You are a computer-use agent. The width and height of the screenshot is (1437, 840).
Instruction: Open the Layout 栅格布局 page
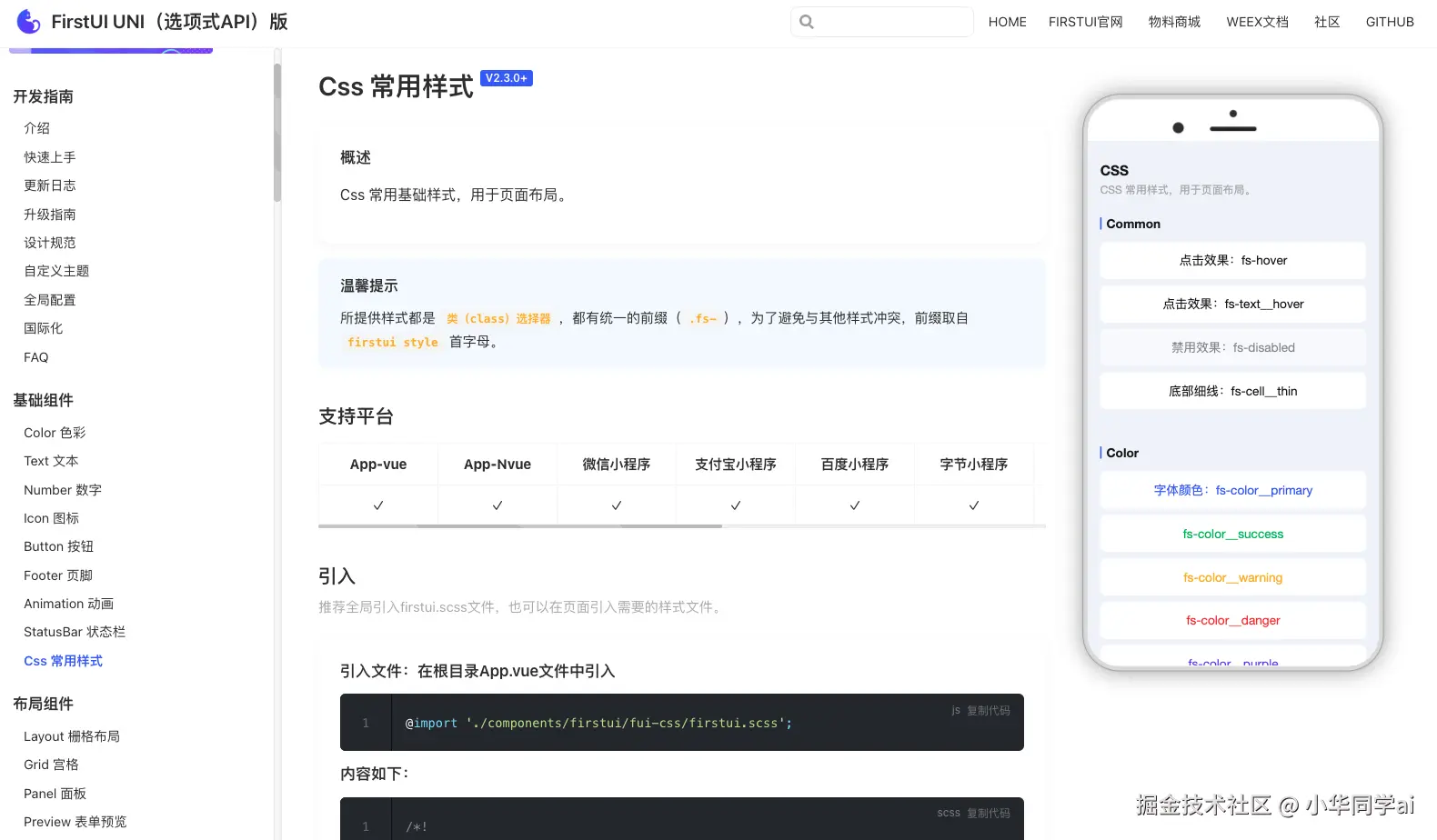tap(72, 736)
